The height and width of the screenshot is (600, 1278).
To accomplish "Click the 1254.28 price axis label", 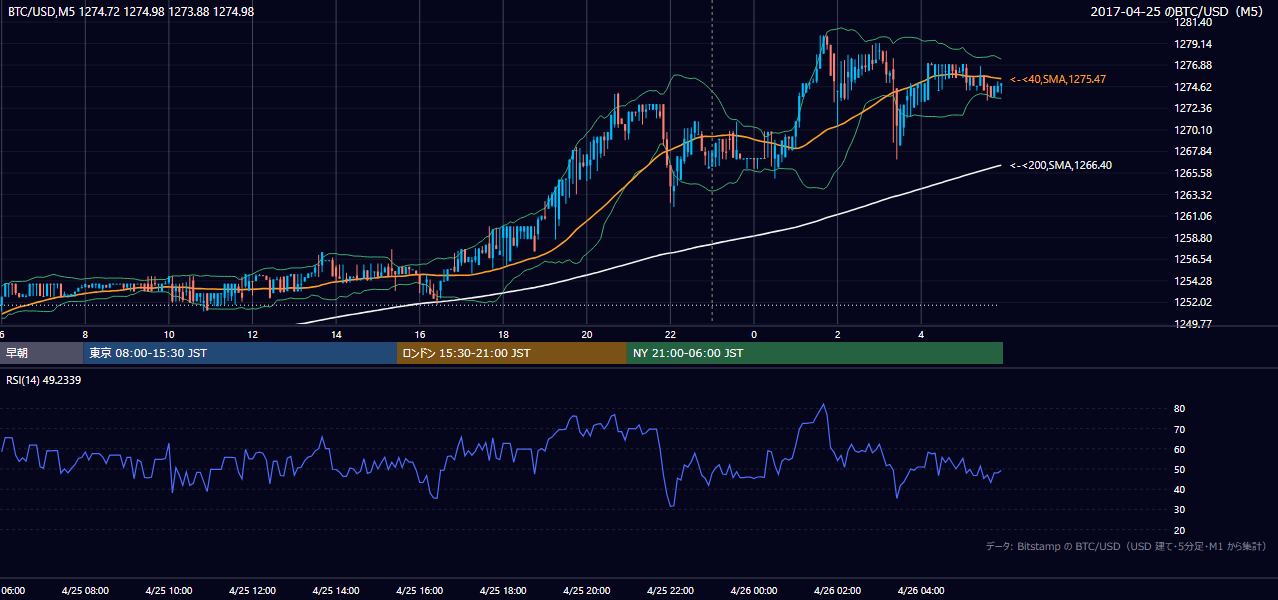I will click(x=1193, y=281).
